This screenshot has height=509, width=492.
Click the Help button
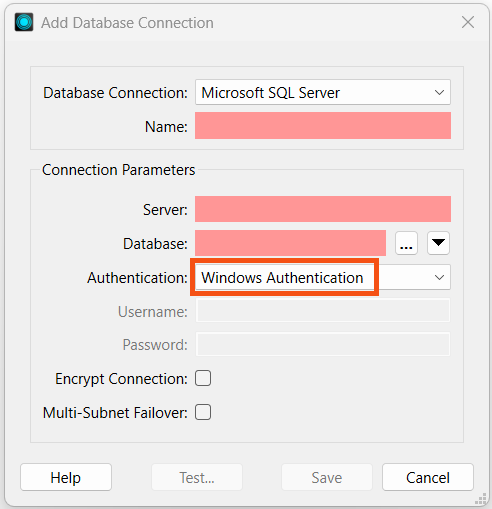[x=66, y=477]
